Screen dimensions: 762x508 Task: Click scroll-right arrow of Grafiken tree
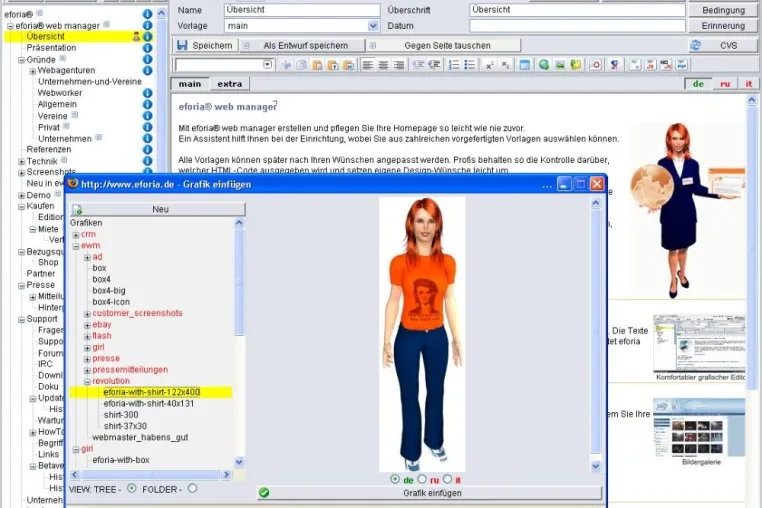pos(226,474)
